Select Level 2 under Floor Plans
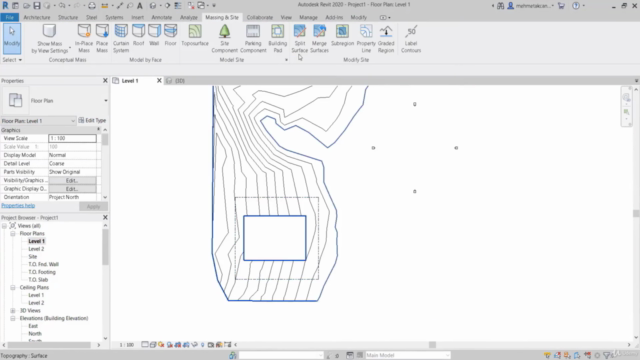This screenshot has width=640, height=360. point(36,249)
